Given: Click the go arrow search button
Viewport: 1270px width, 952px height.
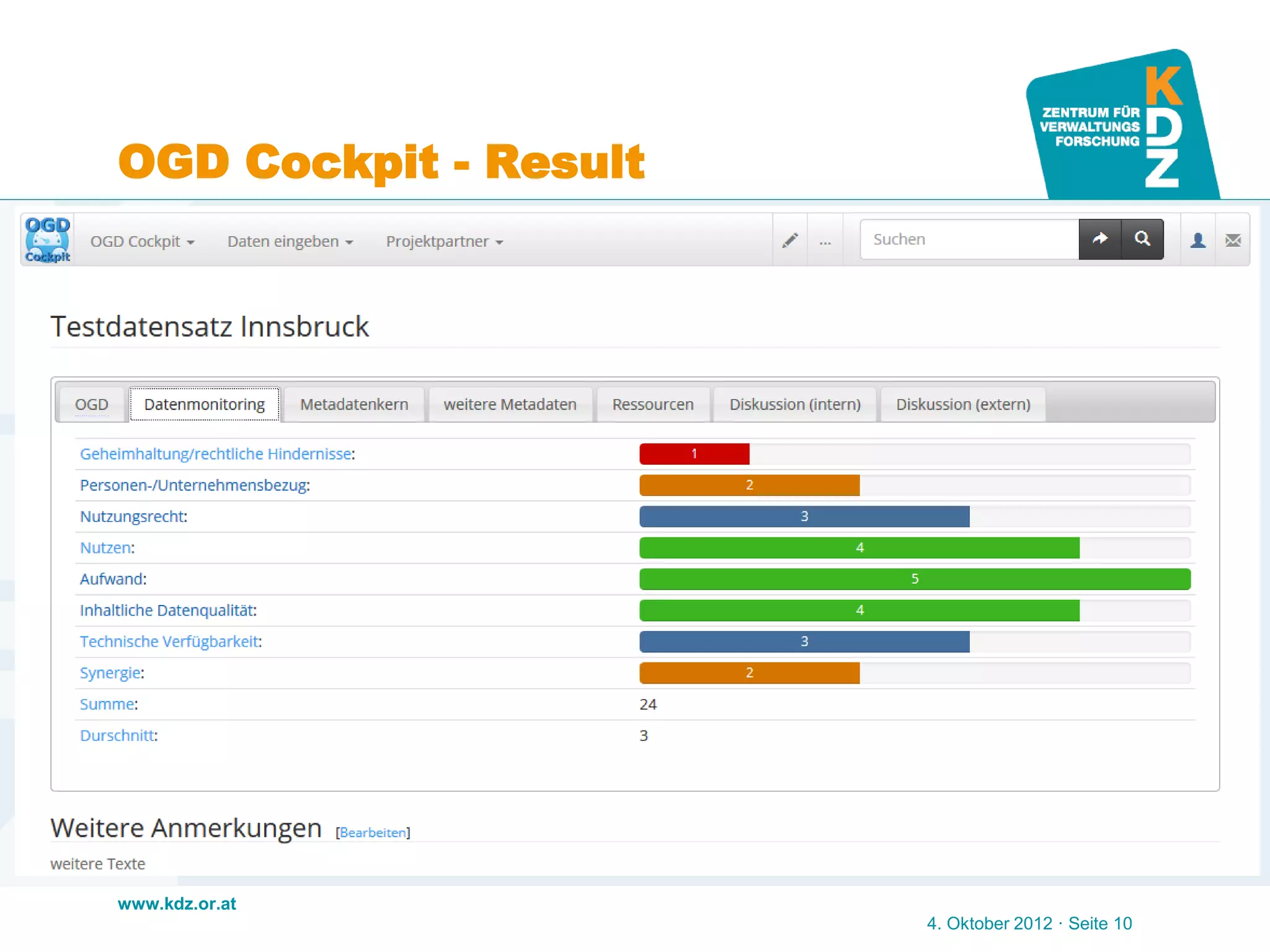Looking at the screenshot, I should pos(1100,239).
